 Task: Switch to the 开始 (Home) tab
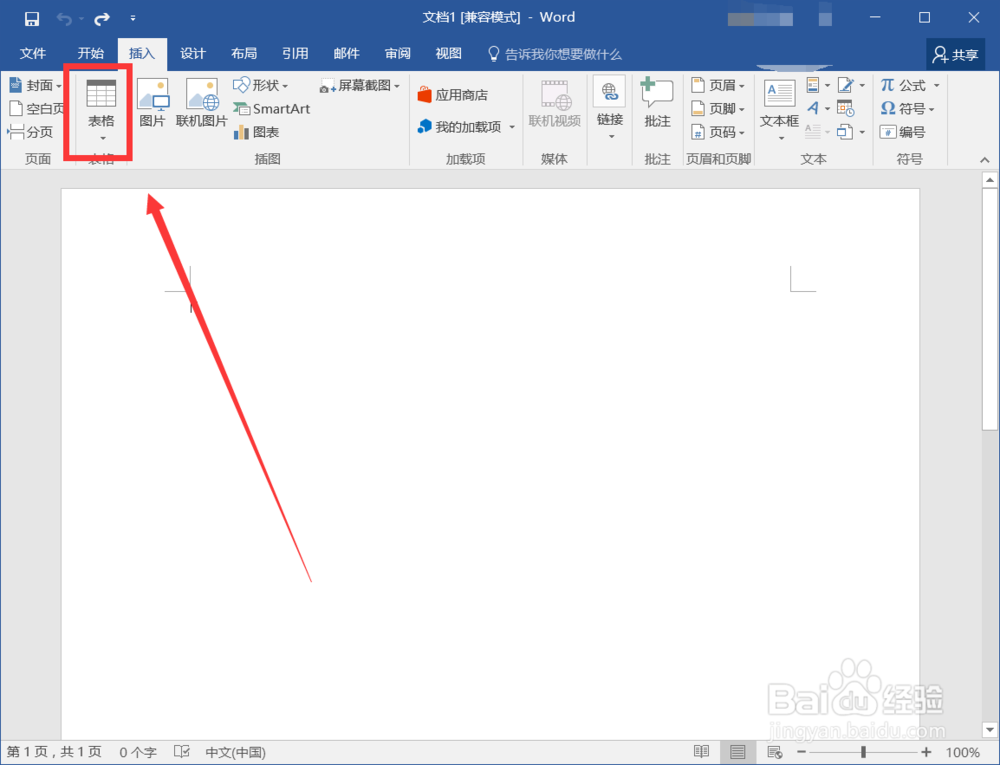coord(90,54)
